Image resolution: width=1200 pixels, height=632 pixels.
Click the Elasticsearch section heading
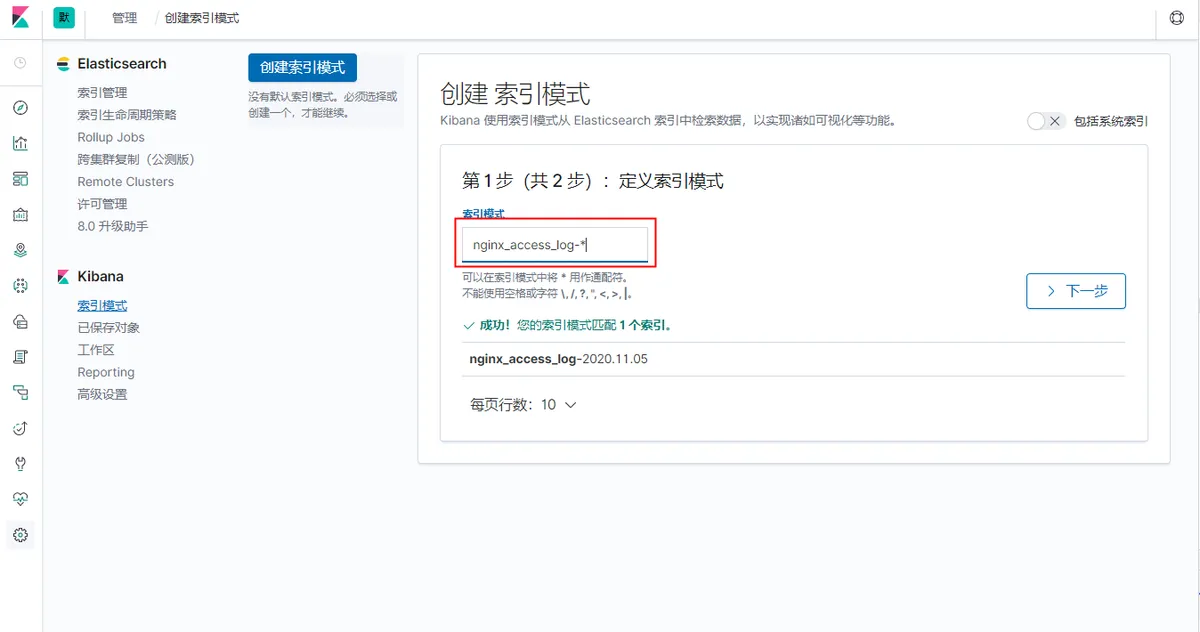click(x=122, y=64)
